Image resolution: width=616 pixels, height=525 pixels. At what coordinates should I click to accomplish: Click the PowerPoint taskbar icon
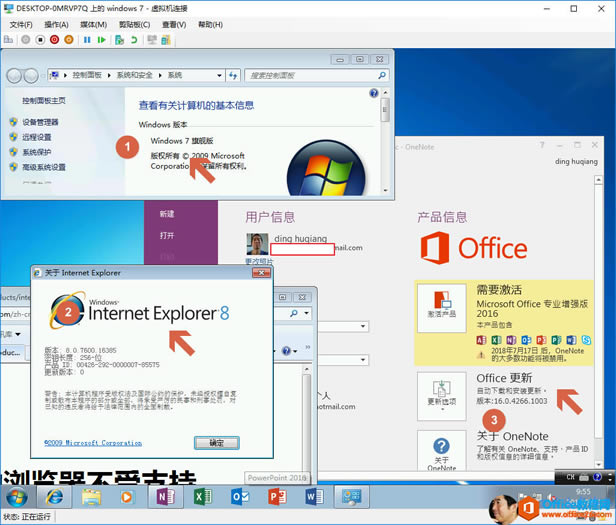tap(277, 497)
